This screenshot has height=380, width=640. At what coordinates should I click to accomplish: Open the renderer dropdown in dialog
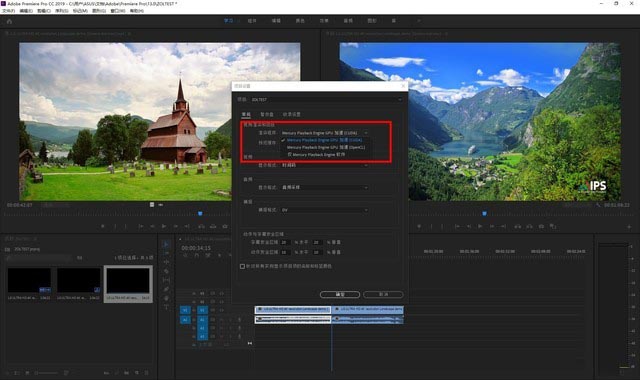coord(324,133)
